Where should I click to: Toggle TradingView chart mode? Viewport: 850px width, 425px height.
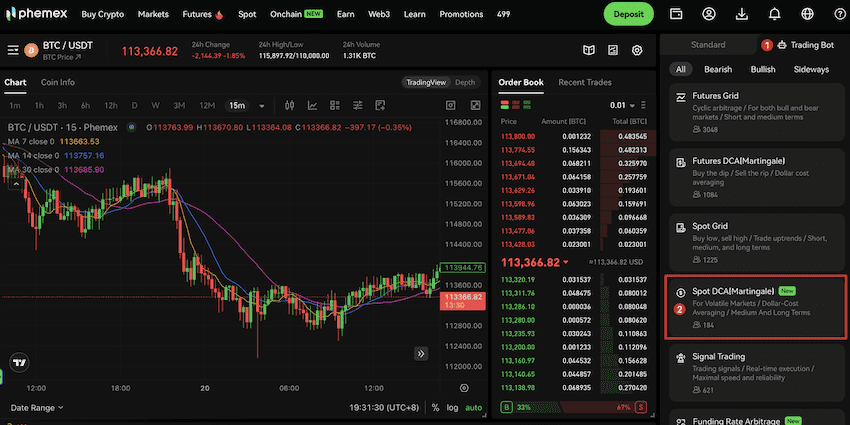(426, 82)
